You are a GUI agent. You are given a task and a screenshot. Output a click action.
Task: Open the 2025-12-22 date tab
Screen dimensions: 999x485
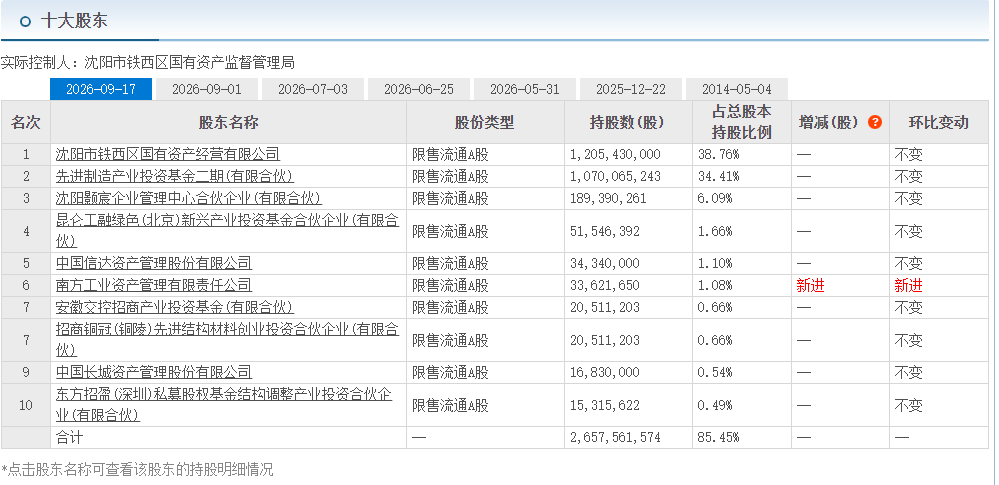click(631, 89)
